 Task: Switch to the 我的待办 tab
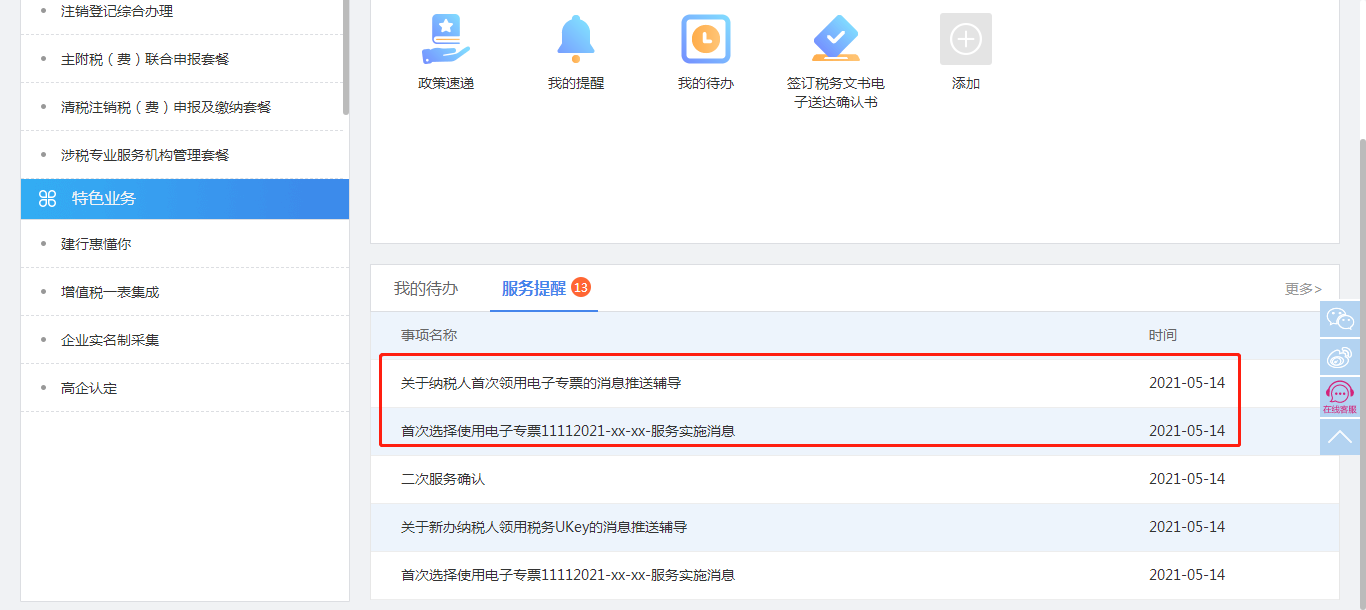click(426, 289)
